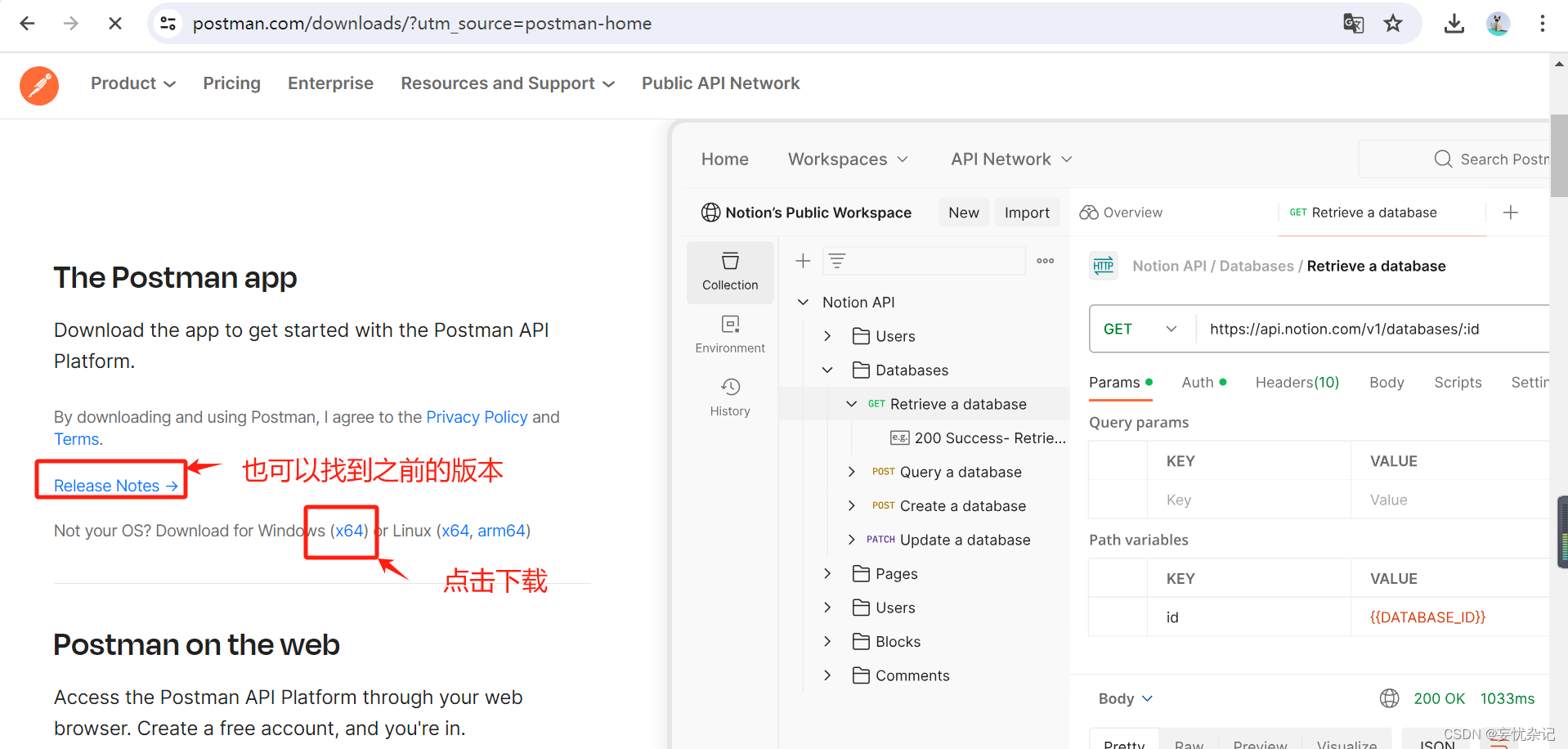Click the translate page icon
1568x749 pixels.
pos(1354,24)
